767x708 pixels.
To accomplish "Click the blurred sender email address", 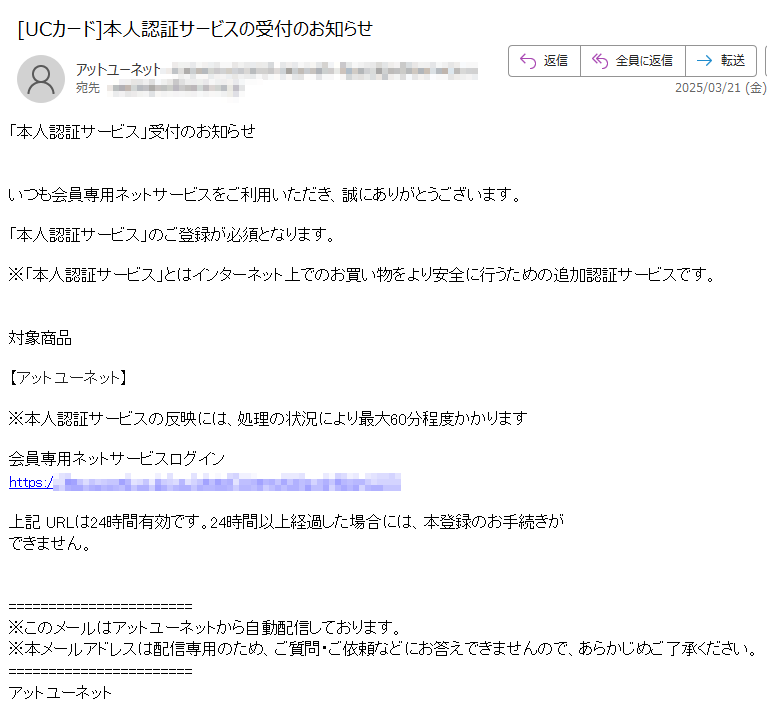I will (x=320, y=71).
